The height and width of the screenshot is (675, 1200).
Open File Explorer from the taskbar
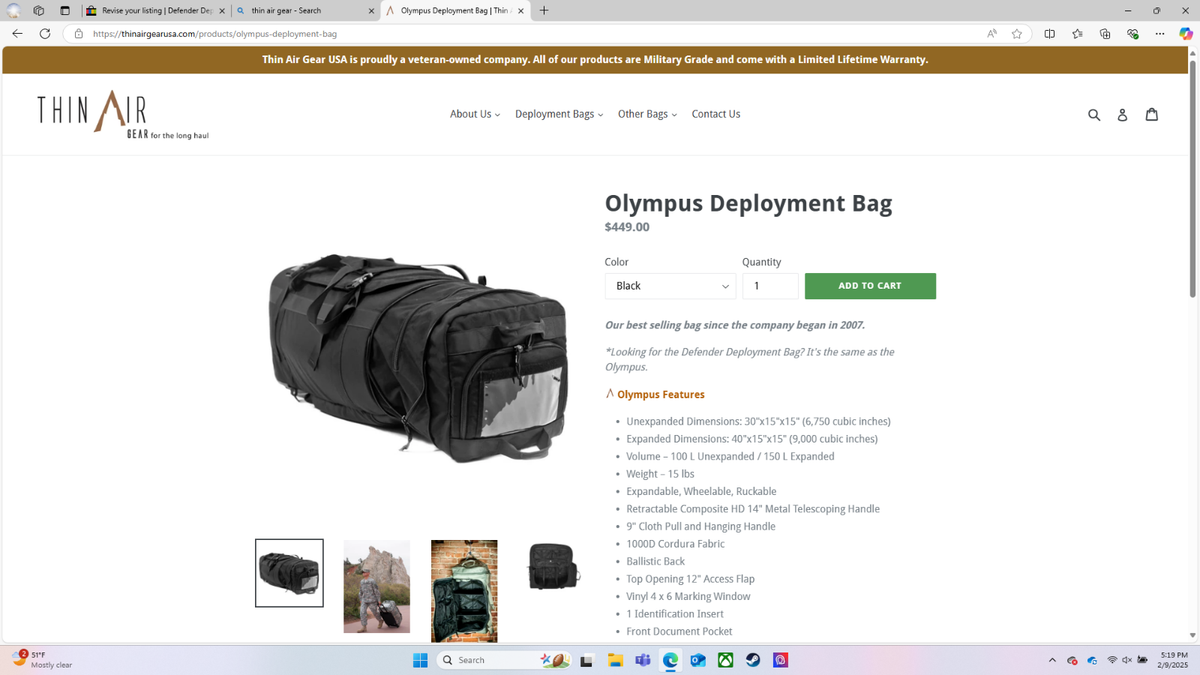click(x=615, y=660)
